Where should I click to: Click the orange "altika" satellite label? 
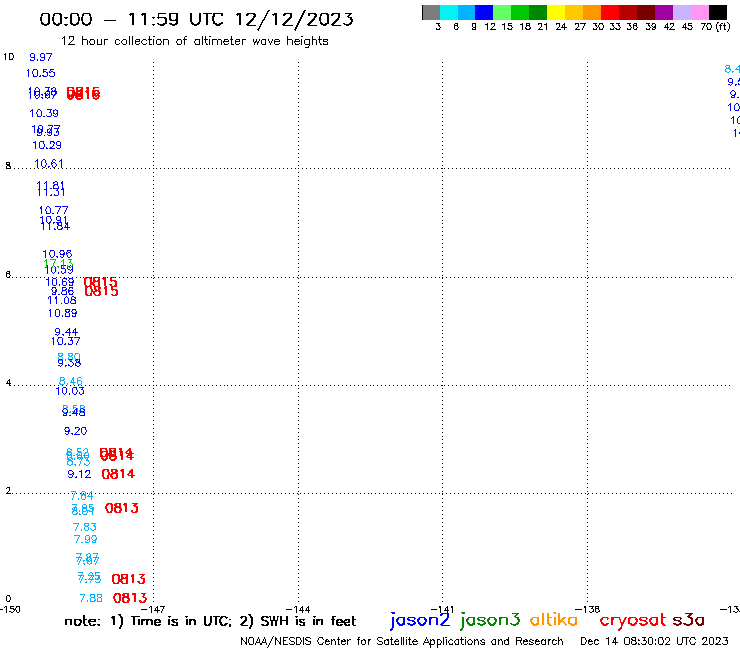tap(554, 620)
